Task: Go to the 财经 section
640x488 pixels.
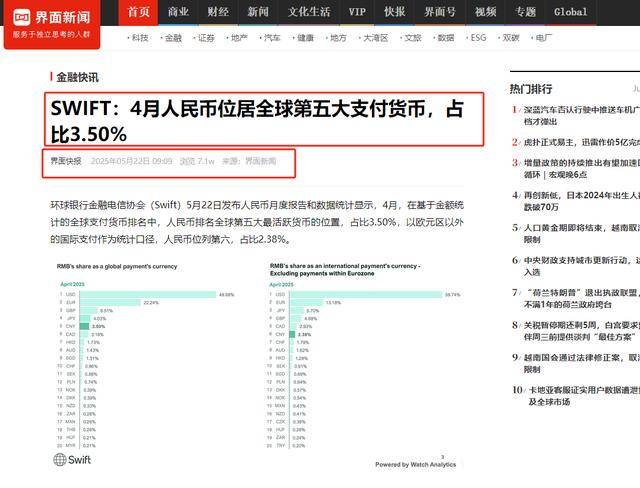Action: point(218,12)
